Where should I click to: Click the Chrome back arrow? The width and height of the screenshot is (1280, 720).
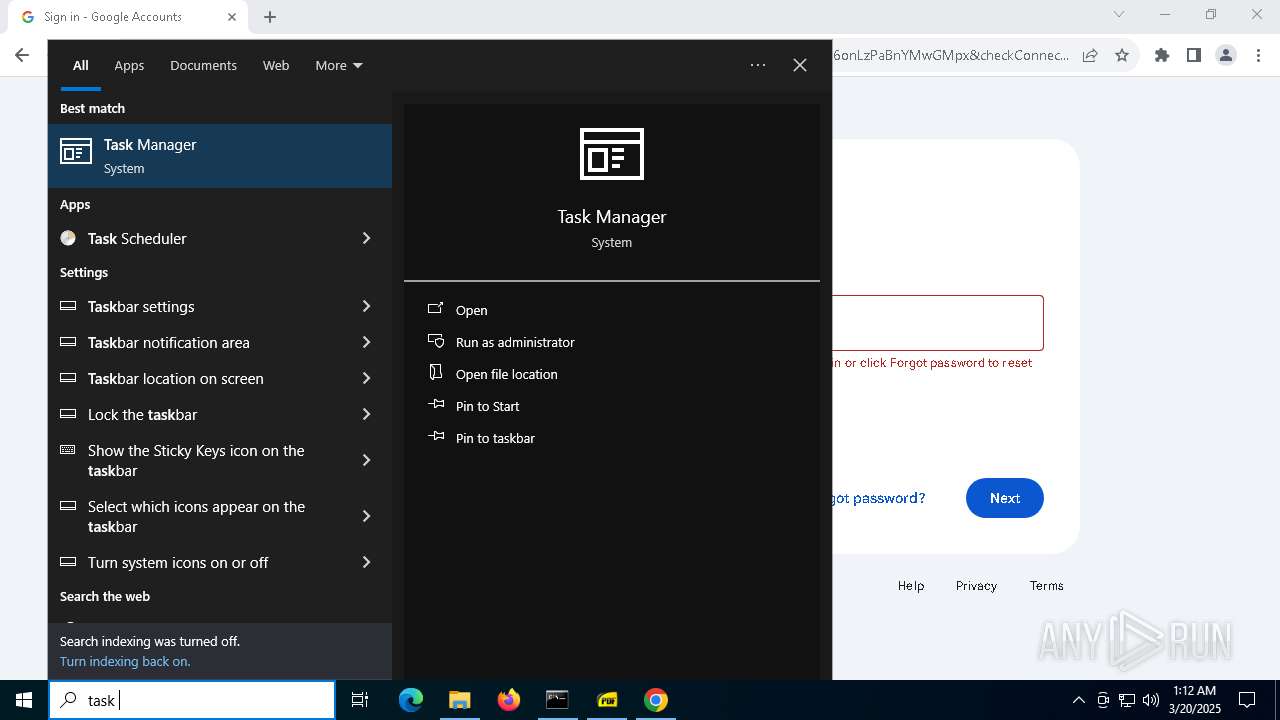click(22, 55)
